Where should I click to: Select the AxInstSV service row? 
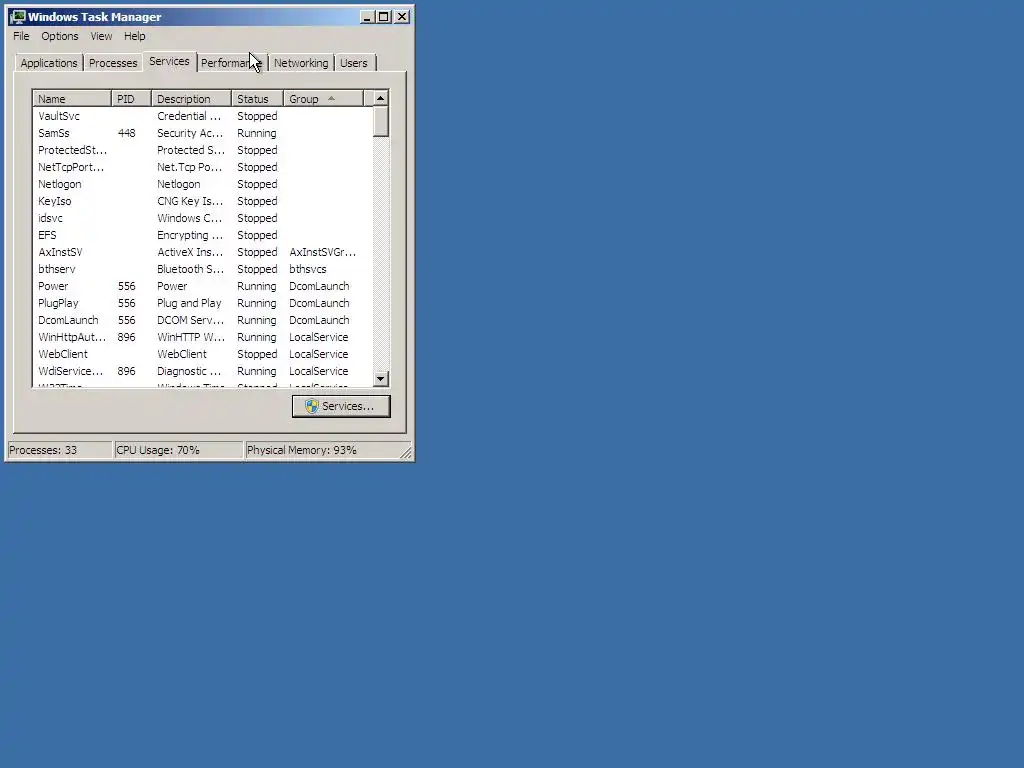click(x=202, y=252)
